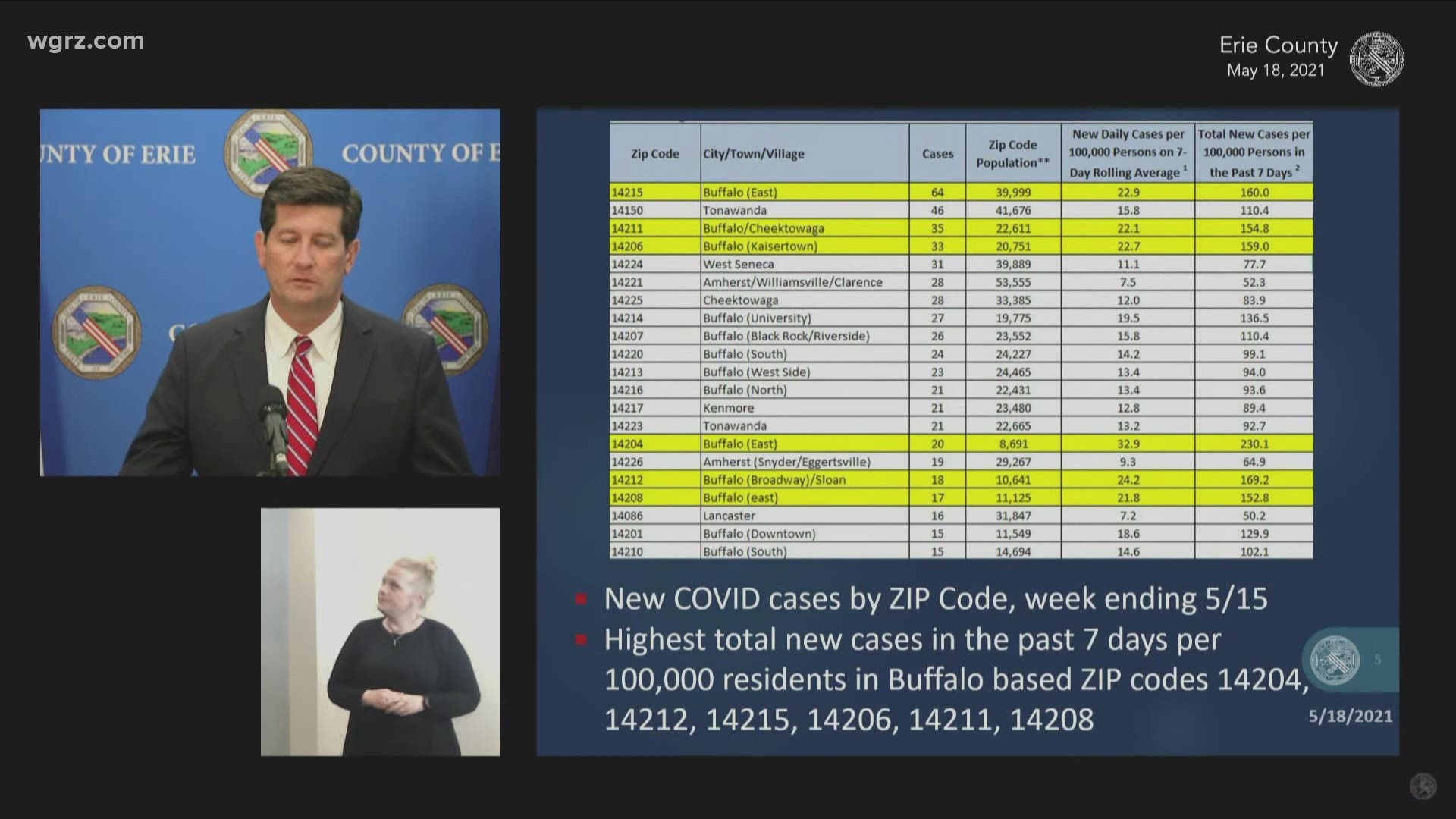The width and height of the screenshot is (1456, 819).
Task: Select the sign language interpreter video
Action: coord(381,632)
